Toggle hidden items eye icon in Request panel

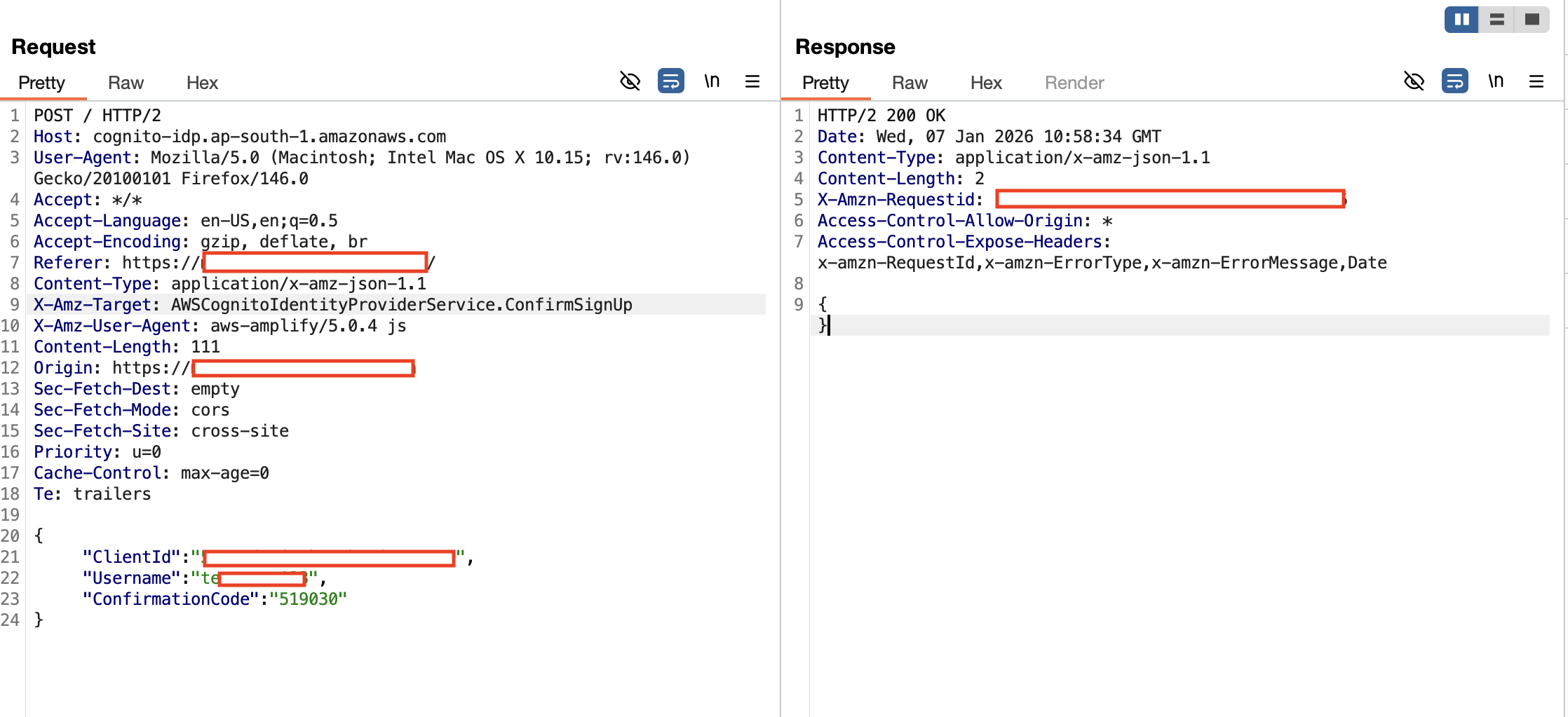pyautogui.click(x=630, y=81)
